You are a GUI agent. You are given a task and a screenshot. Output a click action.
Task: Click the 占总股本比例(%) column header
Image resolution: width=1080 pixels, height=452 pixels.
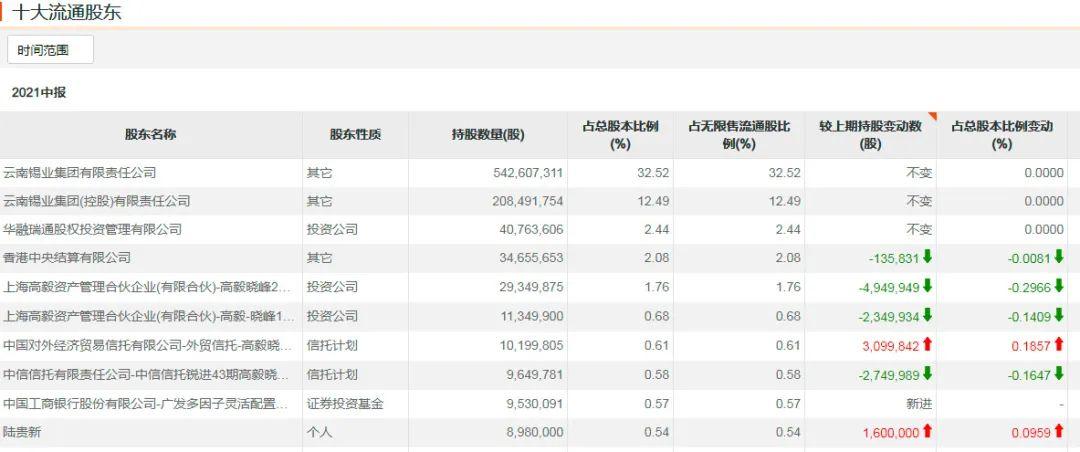(621, 135)
